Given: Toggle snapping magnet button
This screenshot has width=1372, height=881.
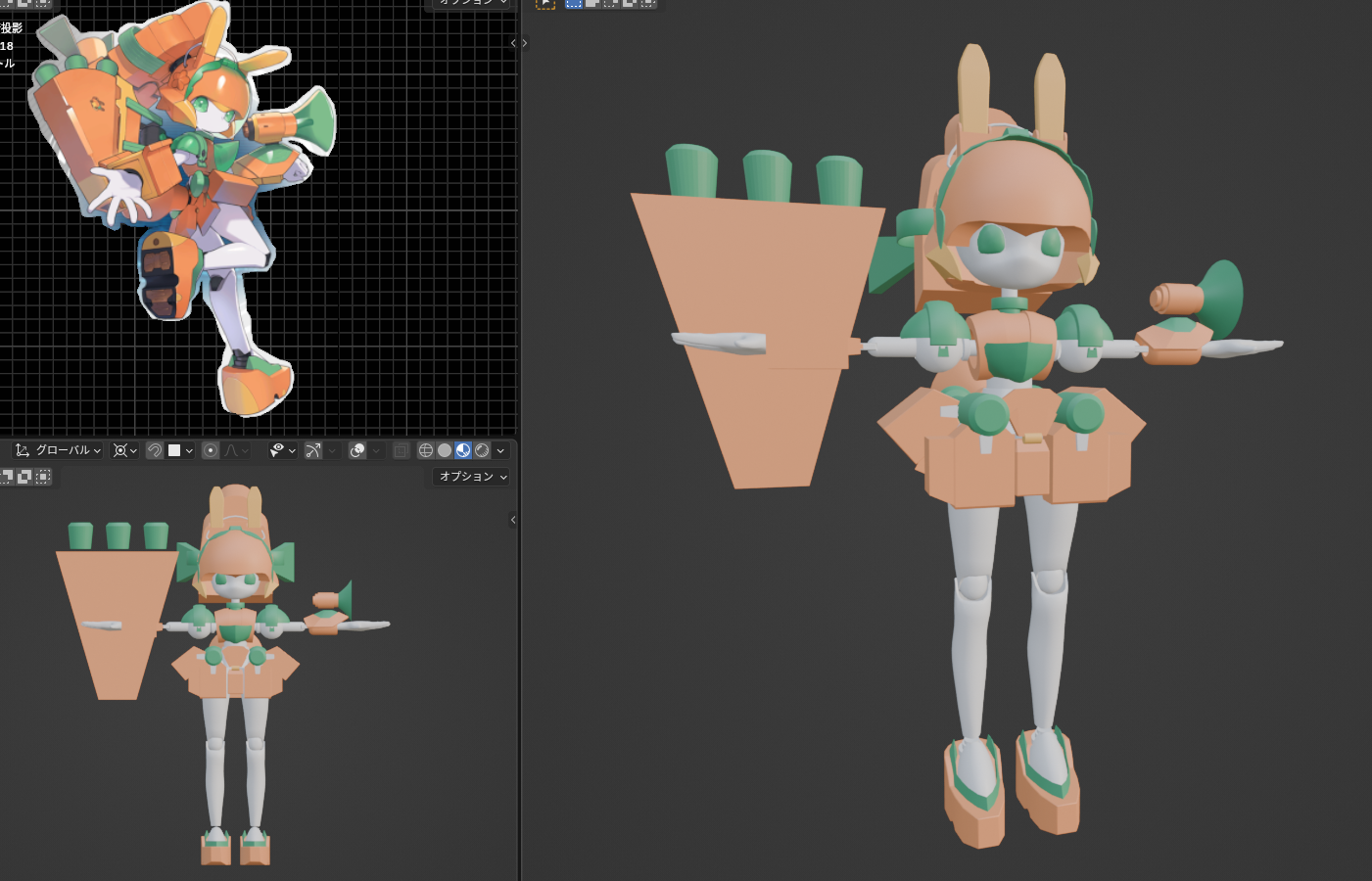Looking at the screenshot, I should [x=155, y=450].
